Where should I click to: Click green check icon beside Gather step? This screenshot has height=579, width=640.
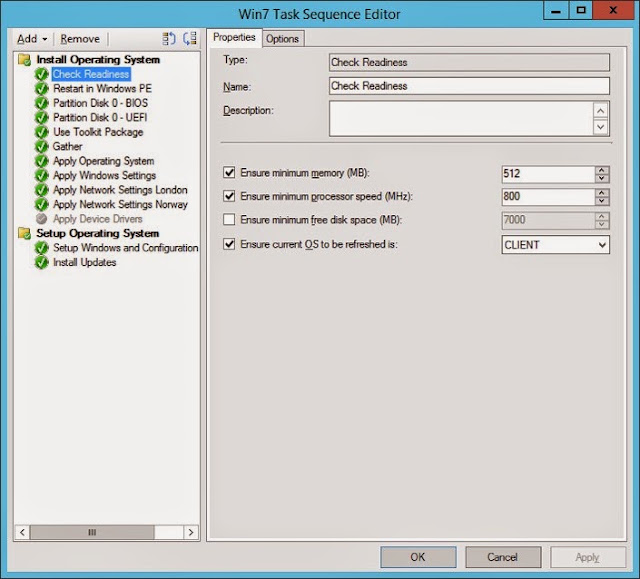(x=41, y=146)
